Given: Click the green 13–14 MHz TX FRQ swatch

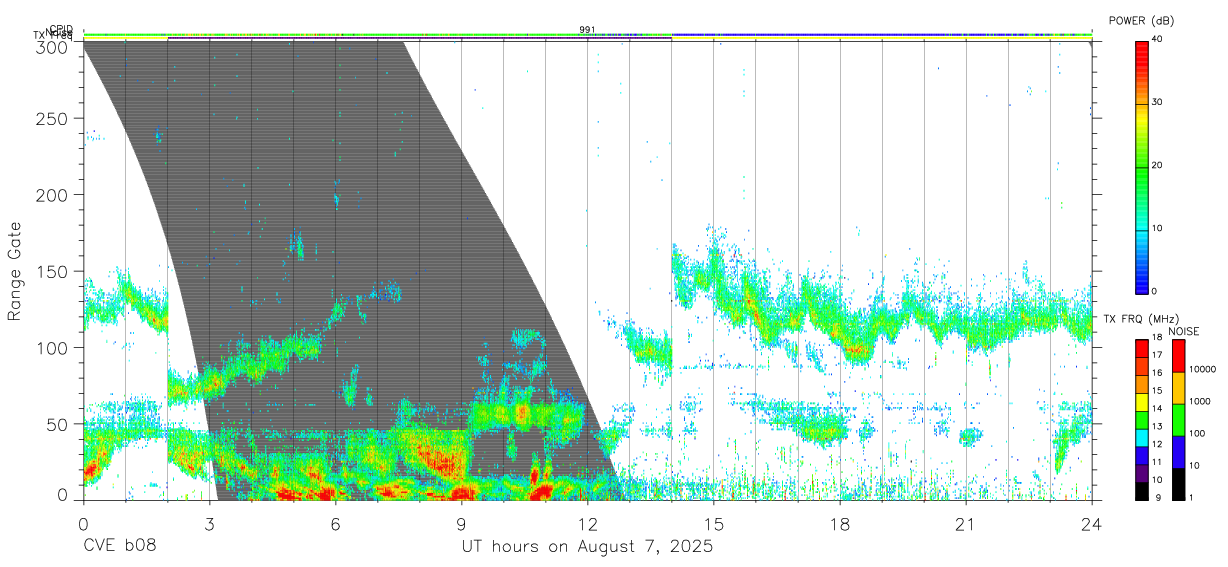Looking at the screenshot, I should click(1142, 419).
